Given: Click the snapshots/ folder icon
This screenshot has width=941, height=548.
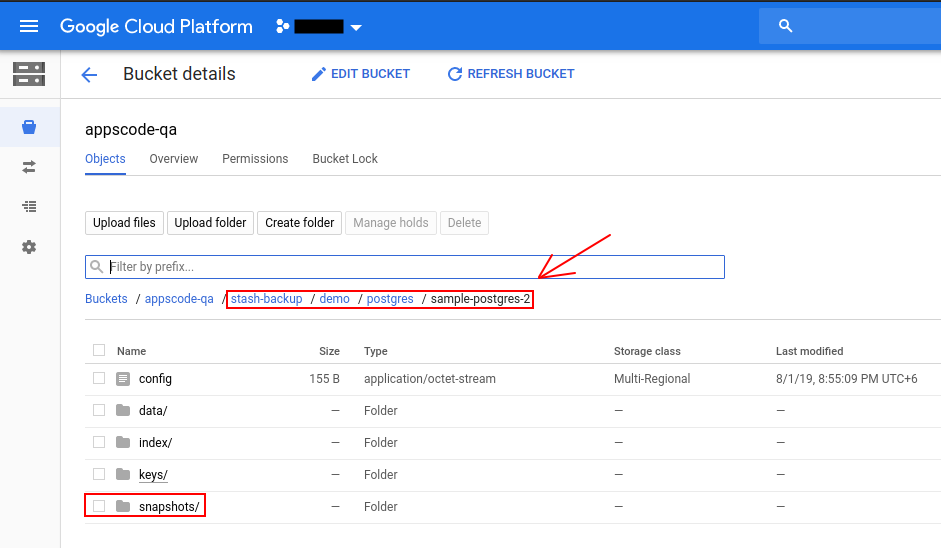Looking at the screenshot, I should click(x=123, y=506).
